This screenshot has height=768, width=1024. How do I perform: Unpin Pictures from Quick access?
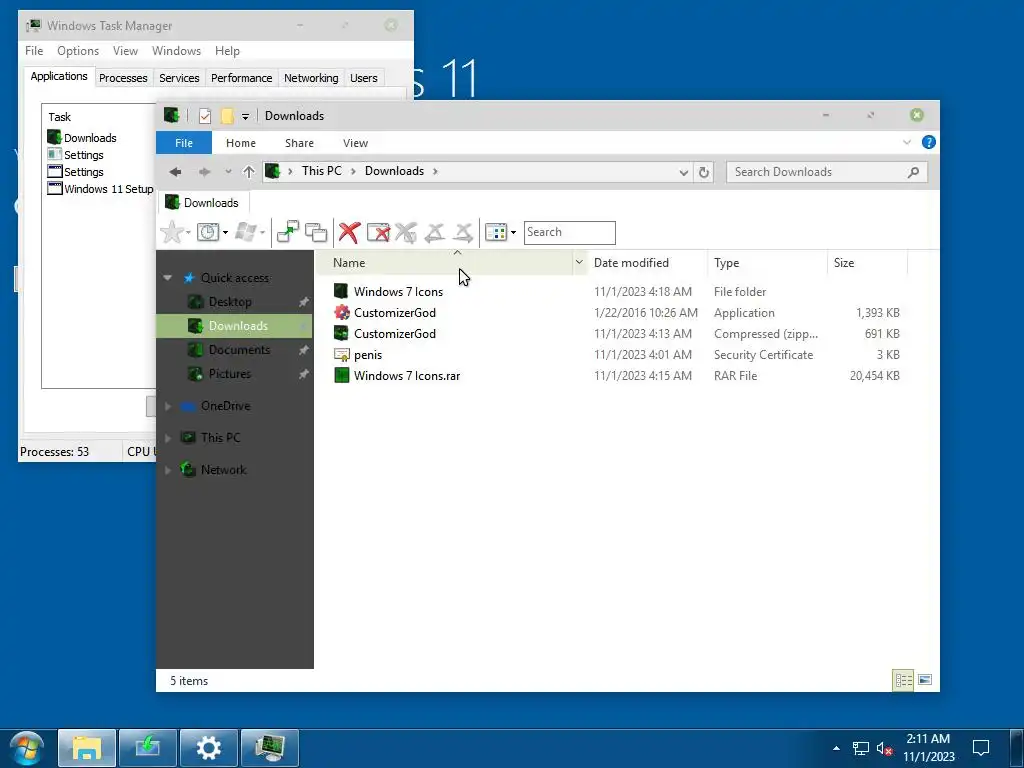point(304,374)
